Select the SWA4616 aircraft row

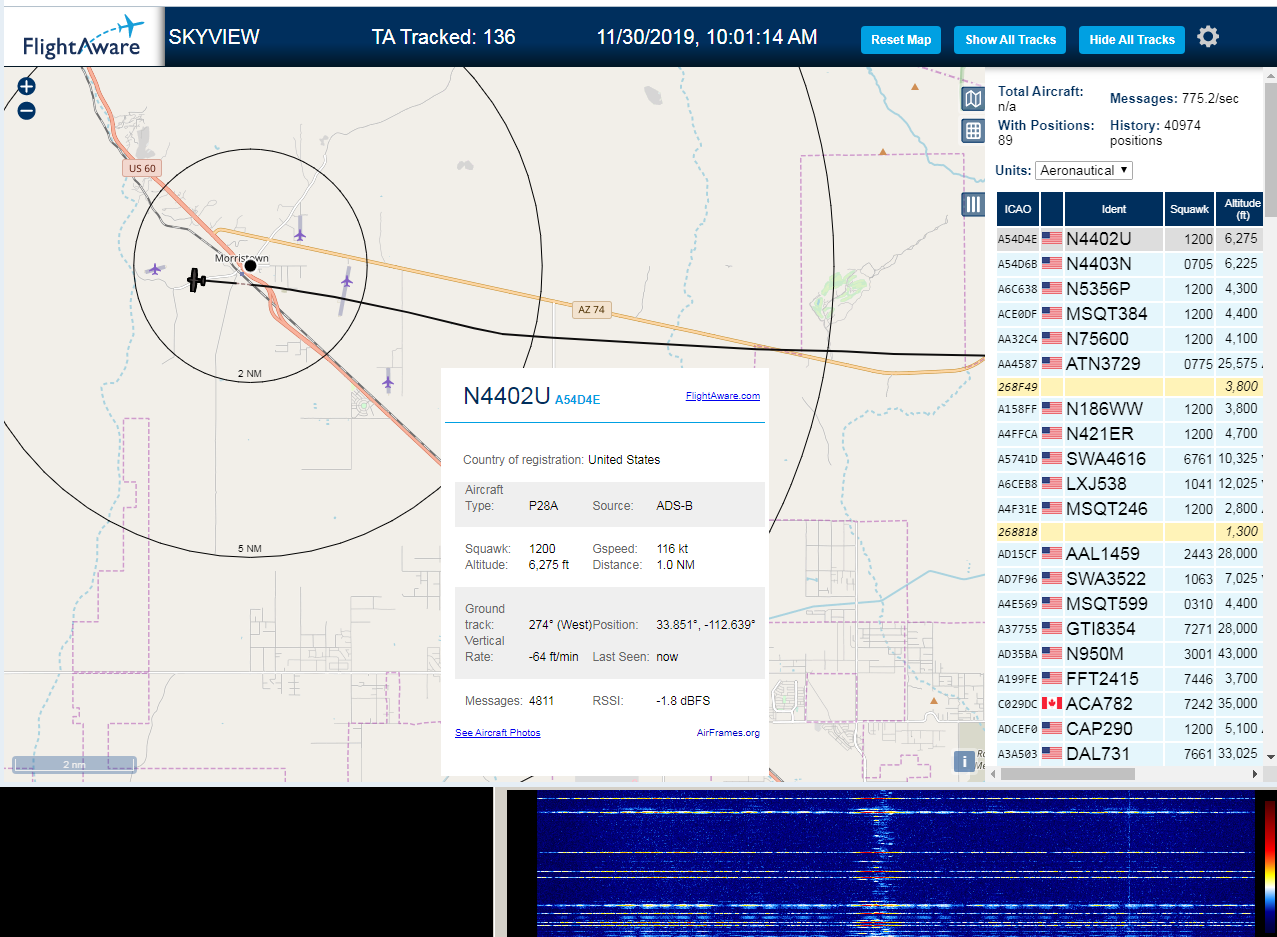pyautogui.click(x=1130, y=459)
